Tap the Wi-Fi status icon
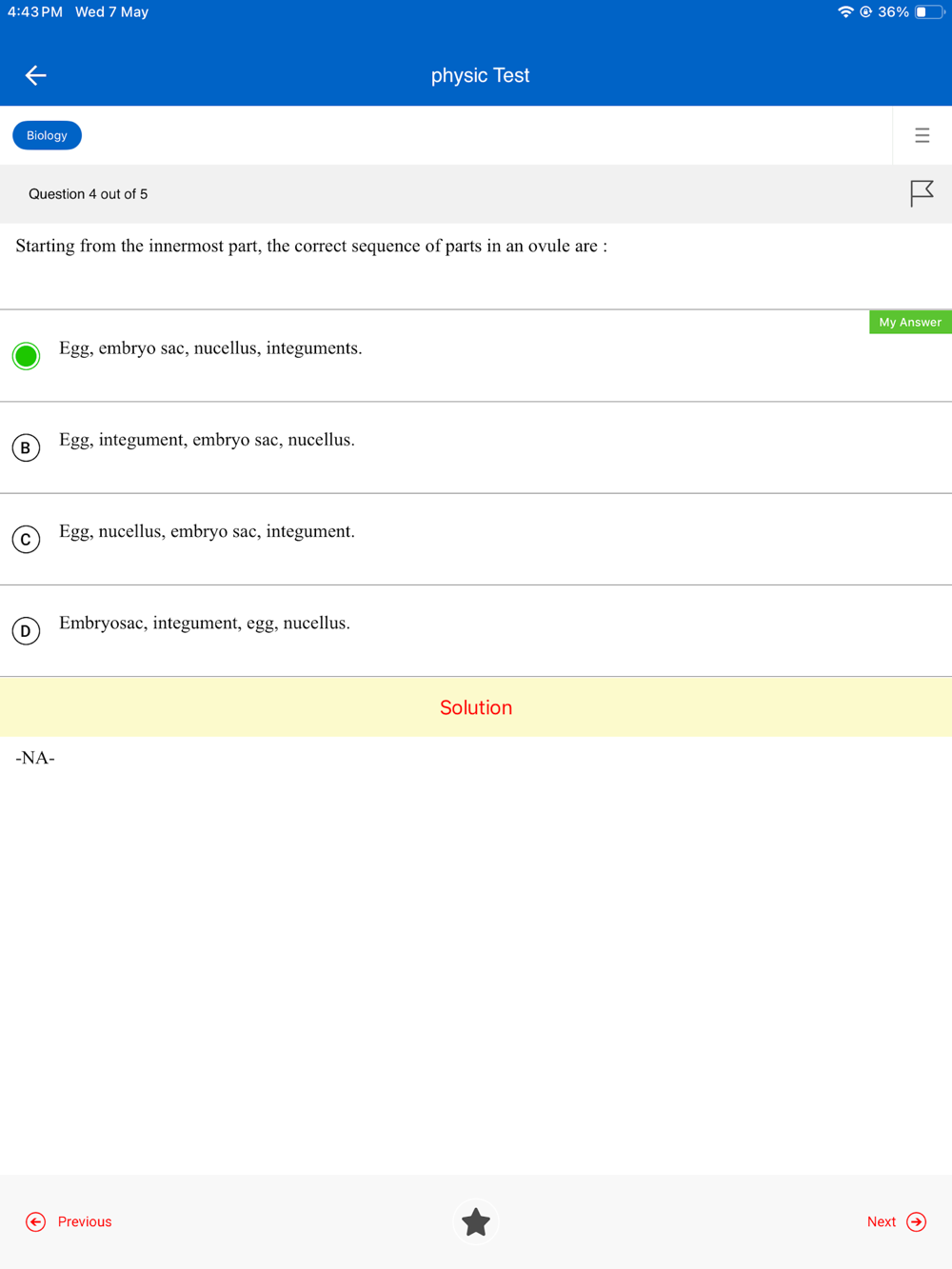Viewport: 952px width, 1269px height. [x=845, y=12]
